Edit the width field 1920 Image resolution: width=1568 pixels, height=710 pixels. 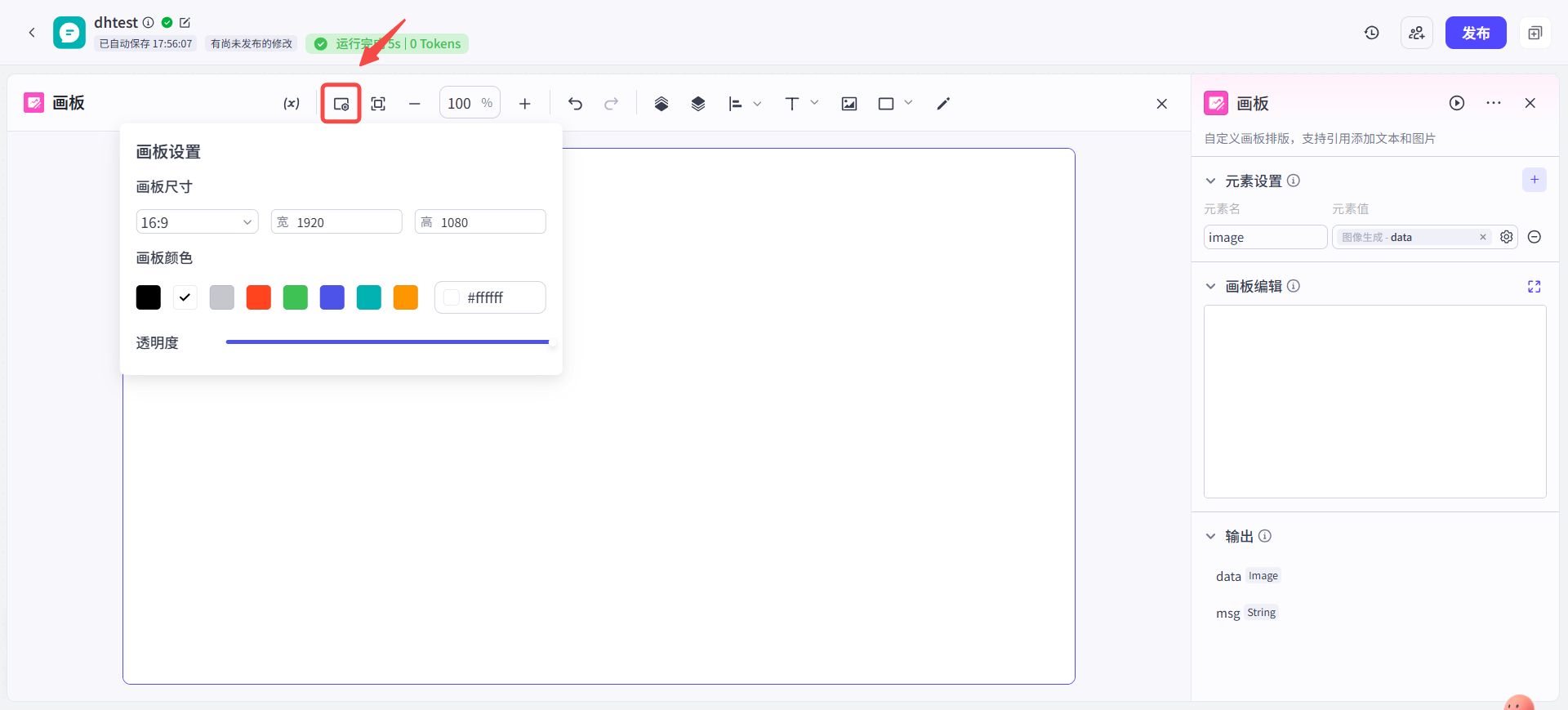pyautogui.click(x=336, y=222)
